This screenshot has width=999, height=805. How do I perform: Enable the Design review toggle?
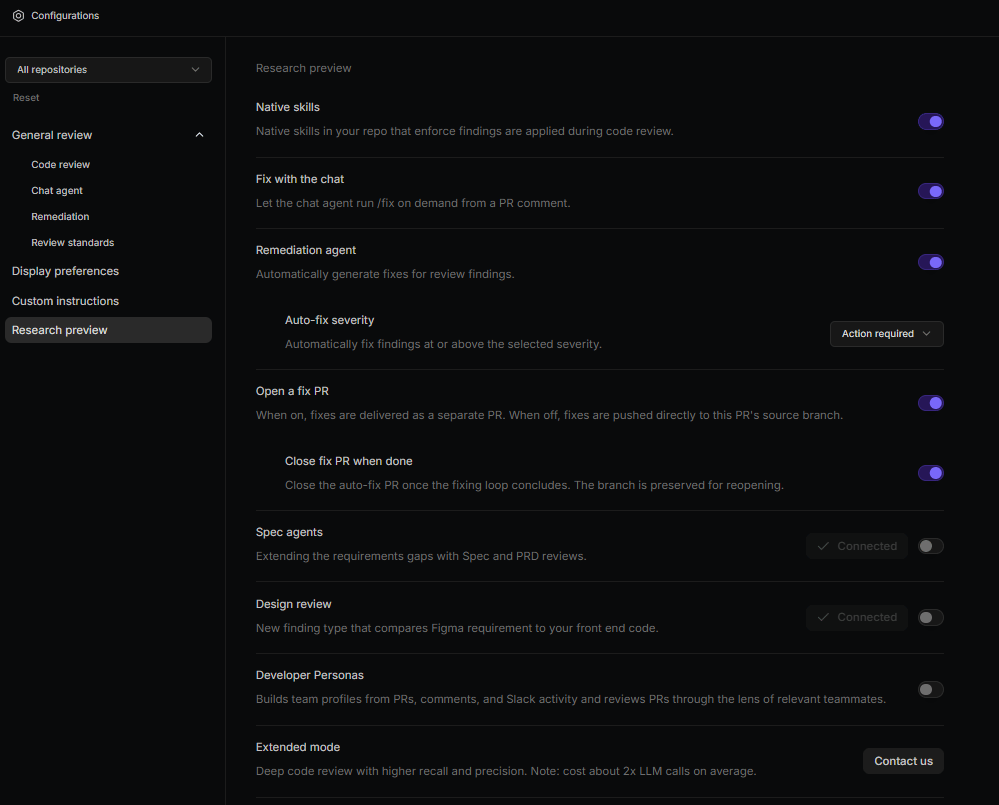click(930, 617)
